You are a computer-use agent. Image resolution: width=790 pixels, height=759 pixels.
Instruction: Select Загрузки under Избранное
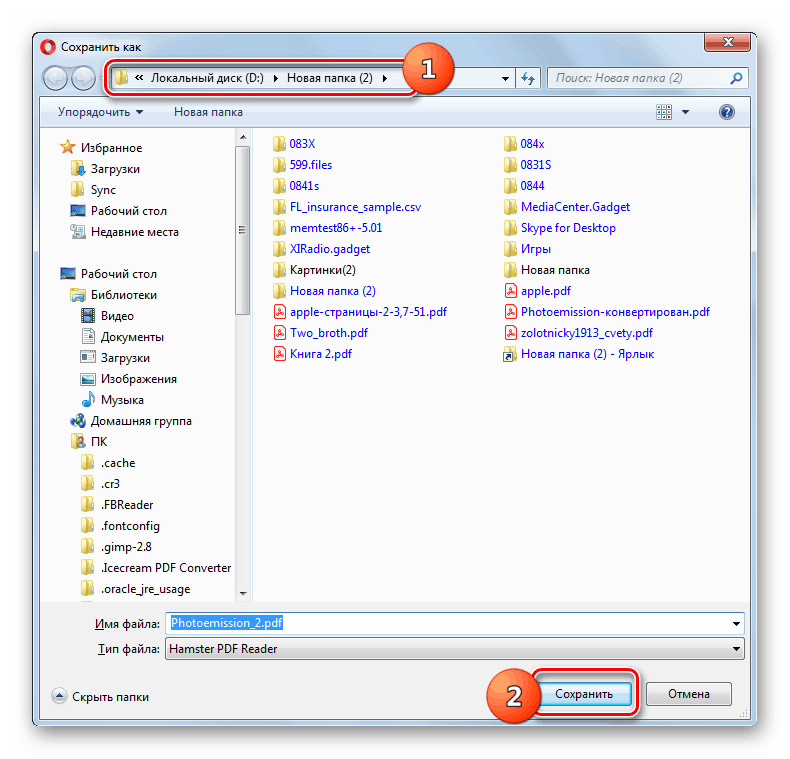[x=115, y=169]
